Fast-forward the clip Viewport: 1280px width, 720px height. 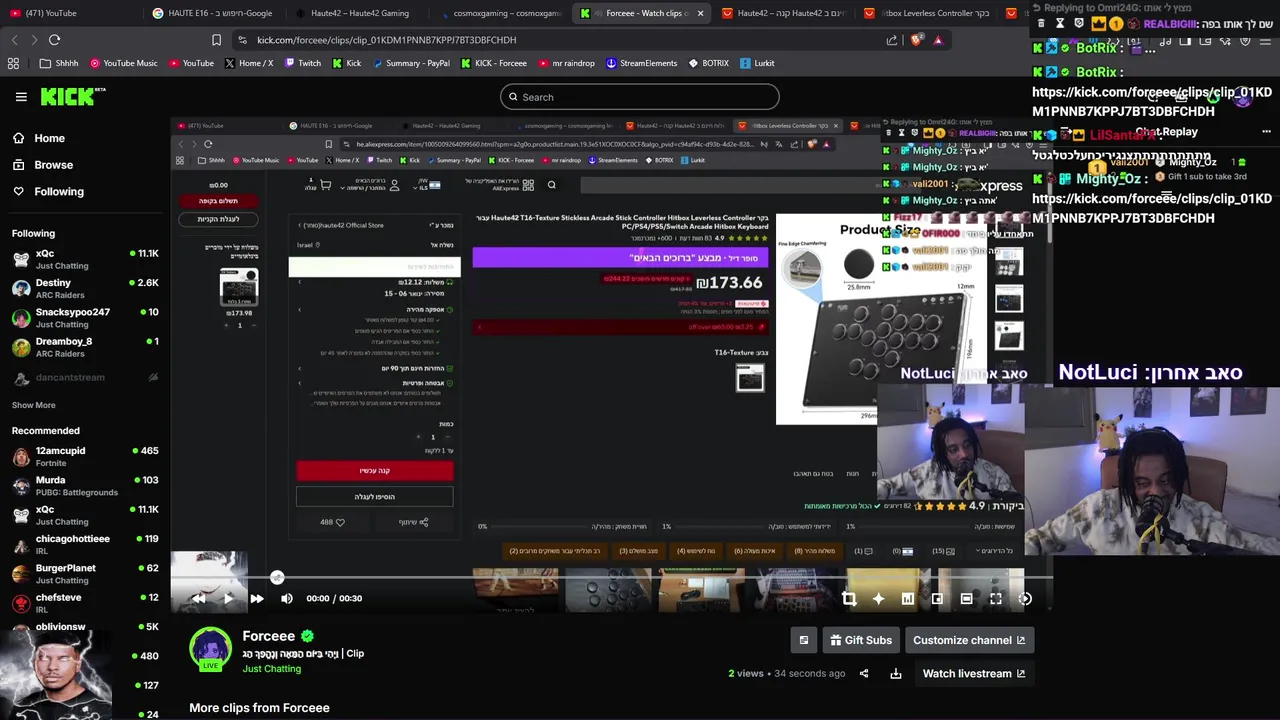tap(257, 598)
